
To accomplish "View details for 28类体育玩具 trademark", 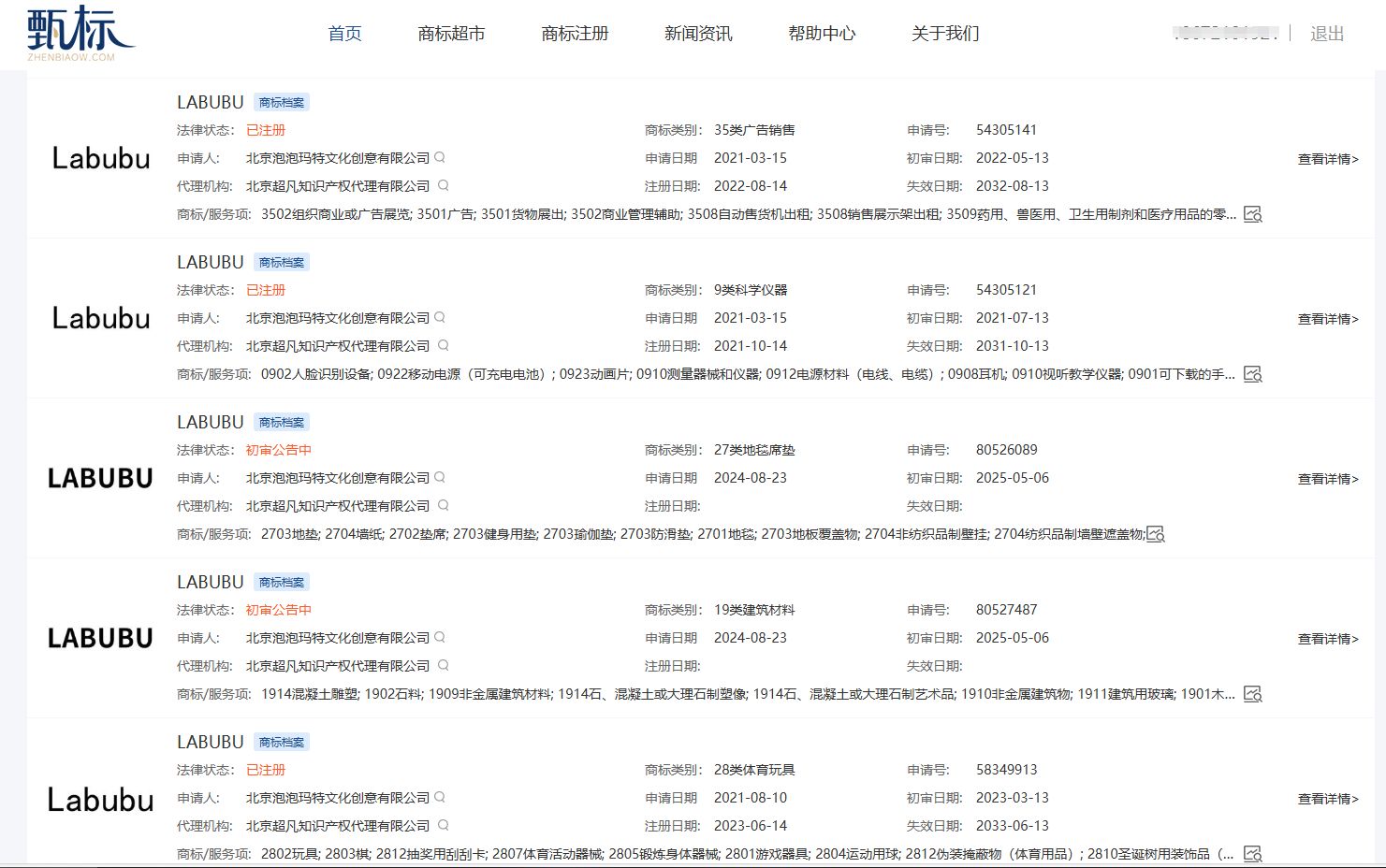I will (x=1328, y=799).
